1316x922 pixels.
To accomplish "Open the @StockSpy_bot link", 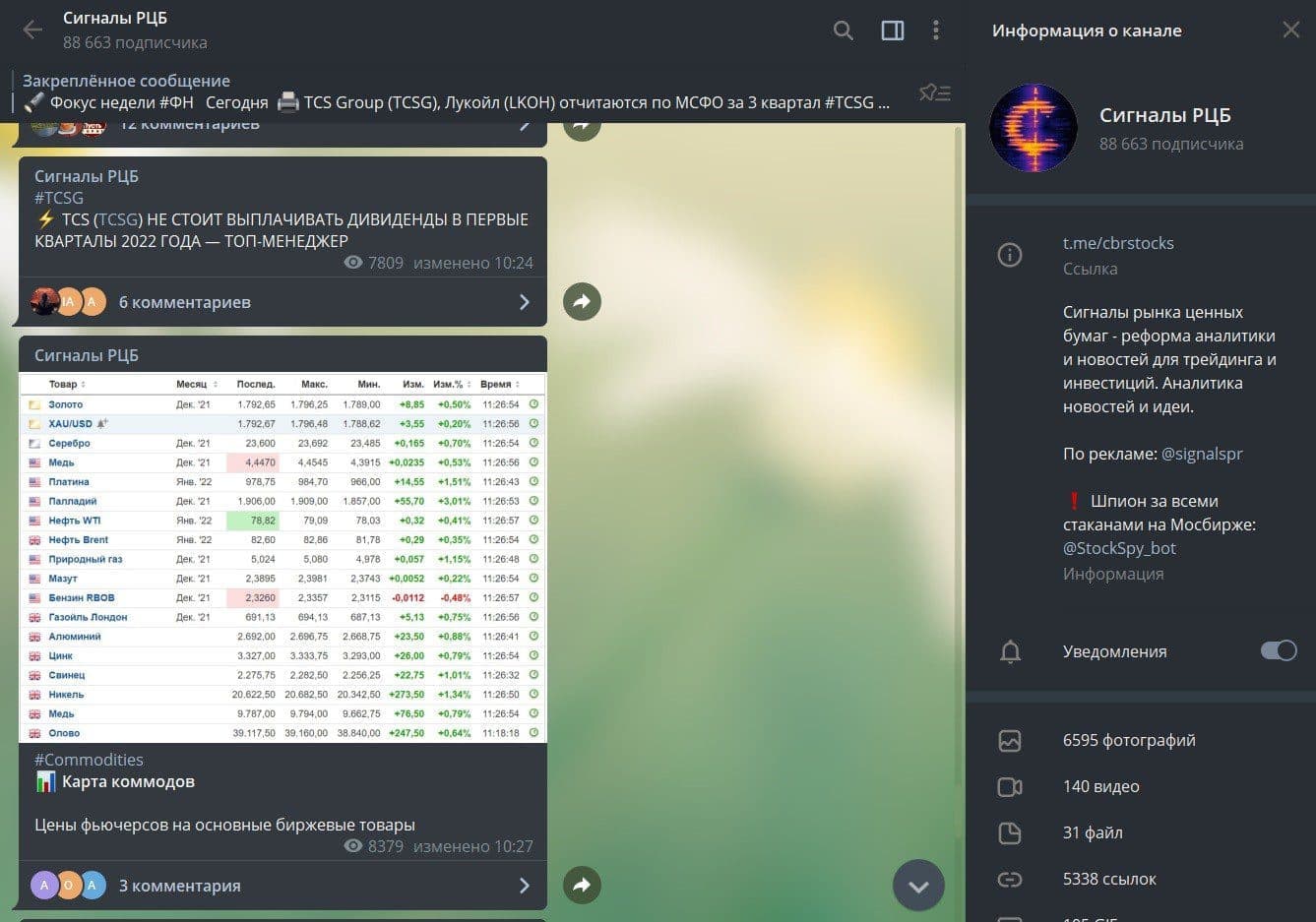I will click(x=1119, y=548).
